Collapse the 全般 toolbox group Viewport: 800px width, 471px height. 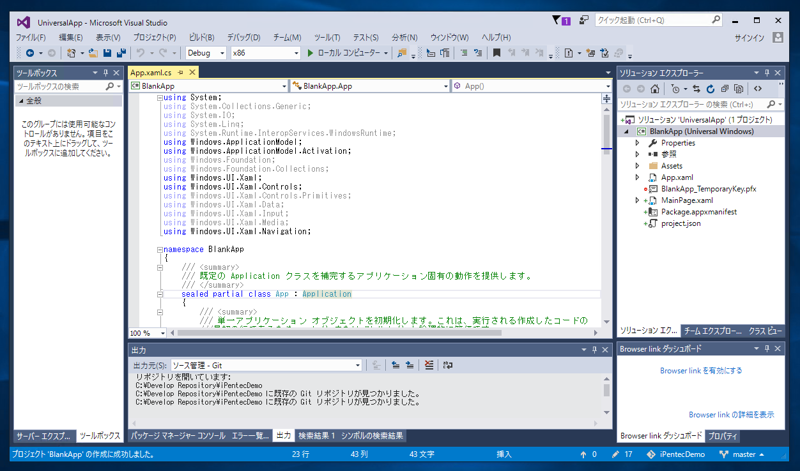(21, 101)
